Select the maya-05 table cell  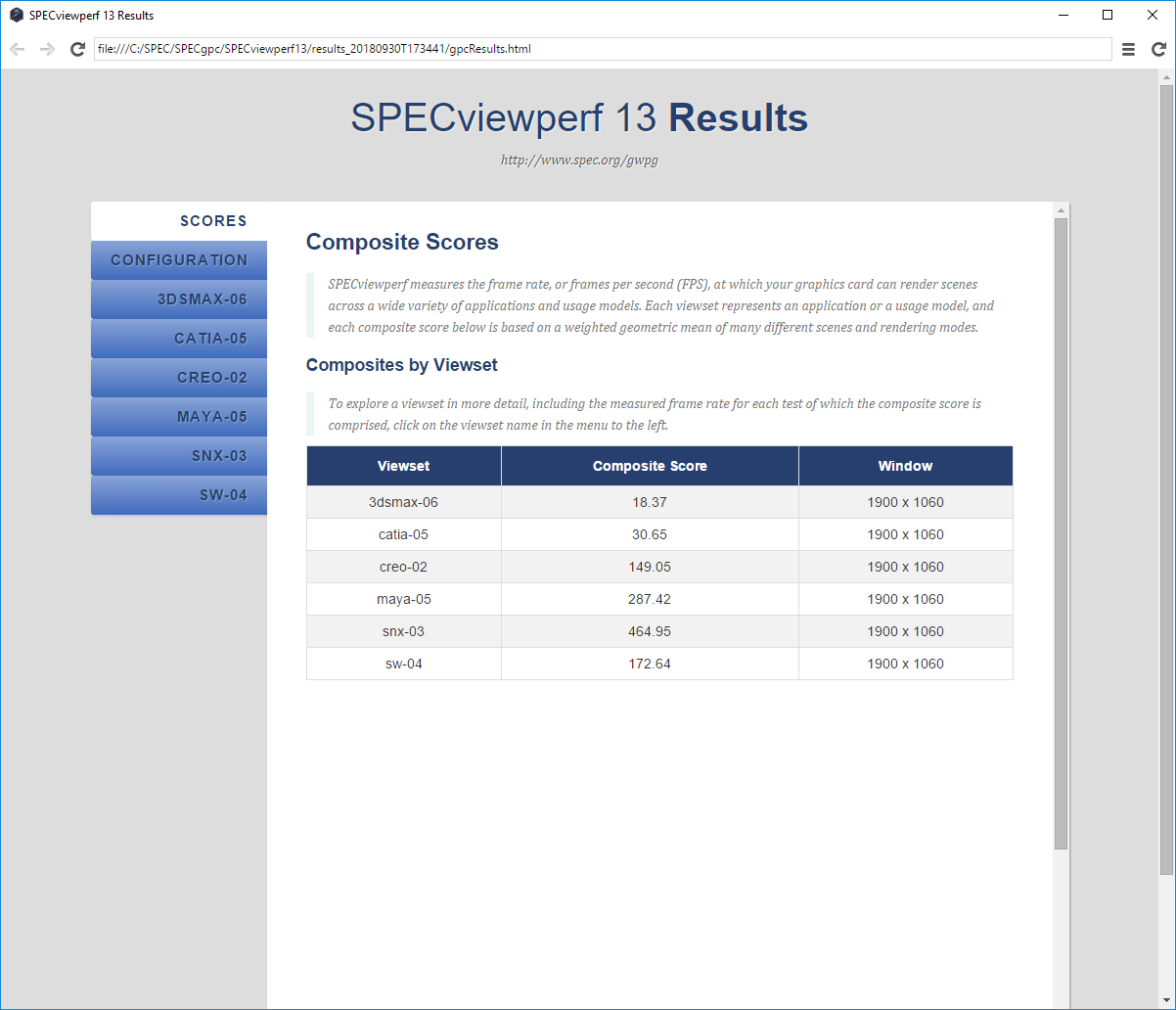(x=404, y=599)
